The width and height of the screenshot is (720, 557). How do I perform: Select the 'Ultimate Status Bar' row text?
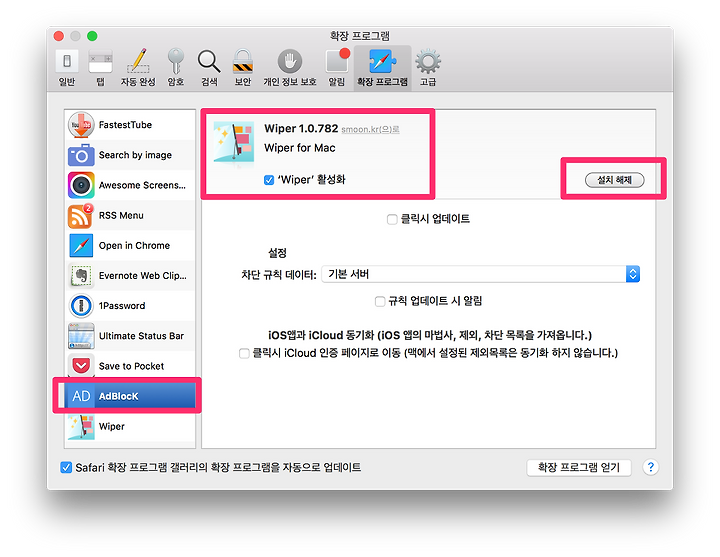(141, 336)
